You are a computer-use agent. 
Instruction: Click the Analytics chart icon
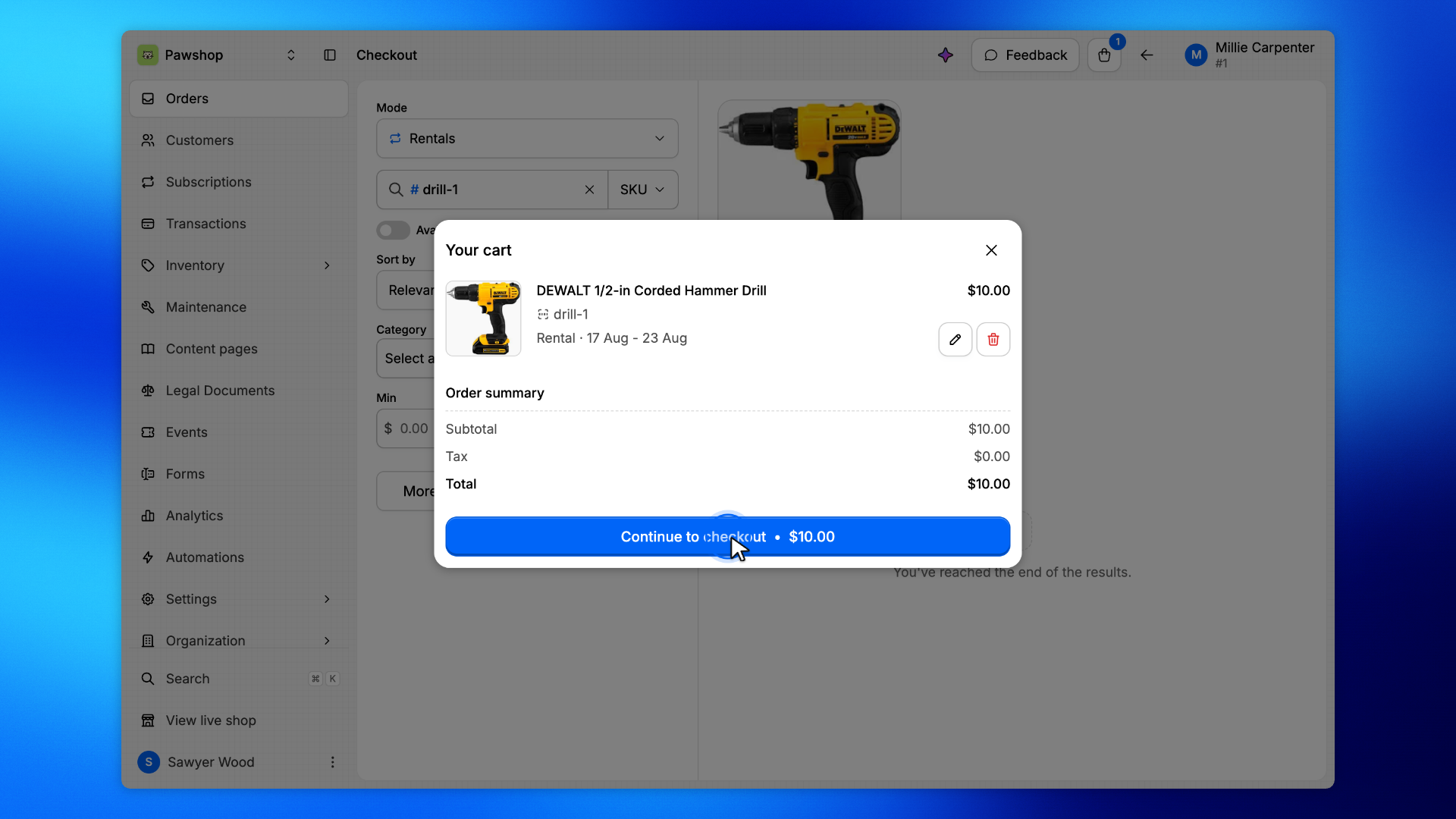pyautogui.click(x=148, y=516)
